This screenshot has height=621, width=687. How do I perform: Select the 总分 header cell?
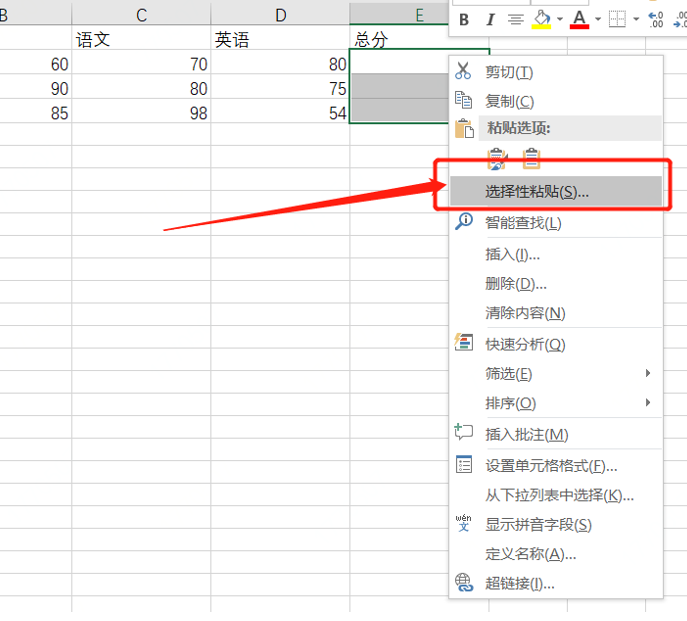[399, 39]
